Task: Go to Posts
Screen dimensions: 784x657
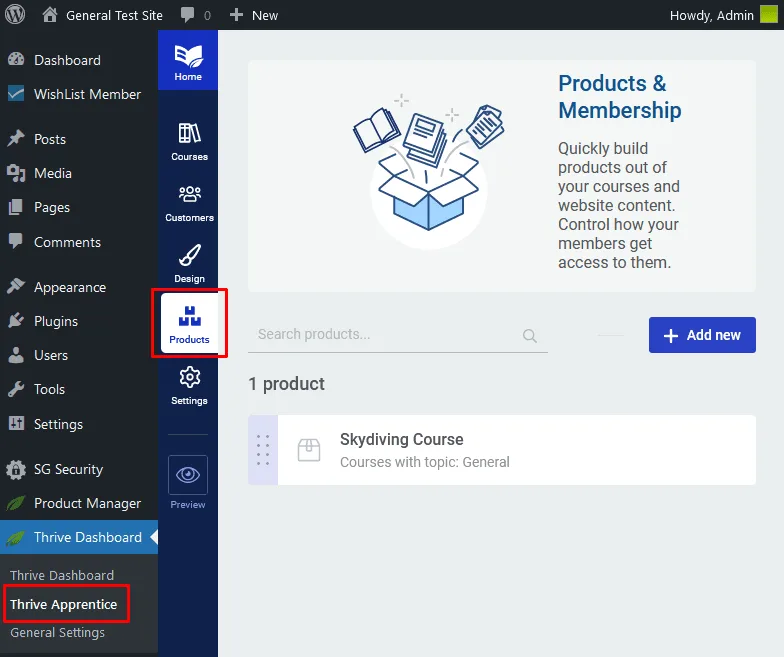Action: (x=79, y=139)
